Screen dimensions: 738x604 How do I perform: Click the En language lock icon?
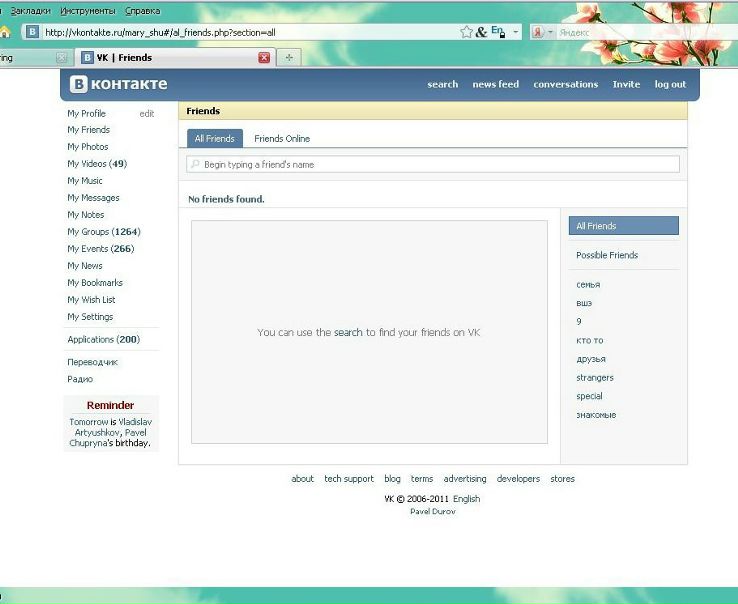pyautogui.click(x=498, y=32)
